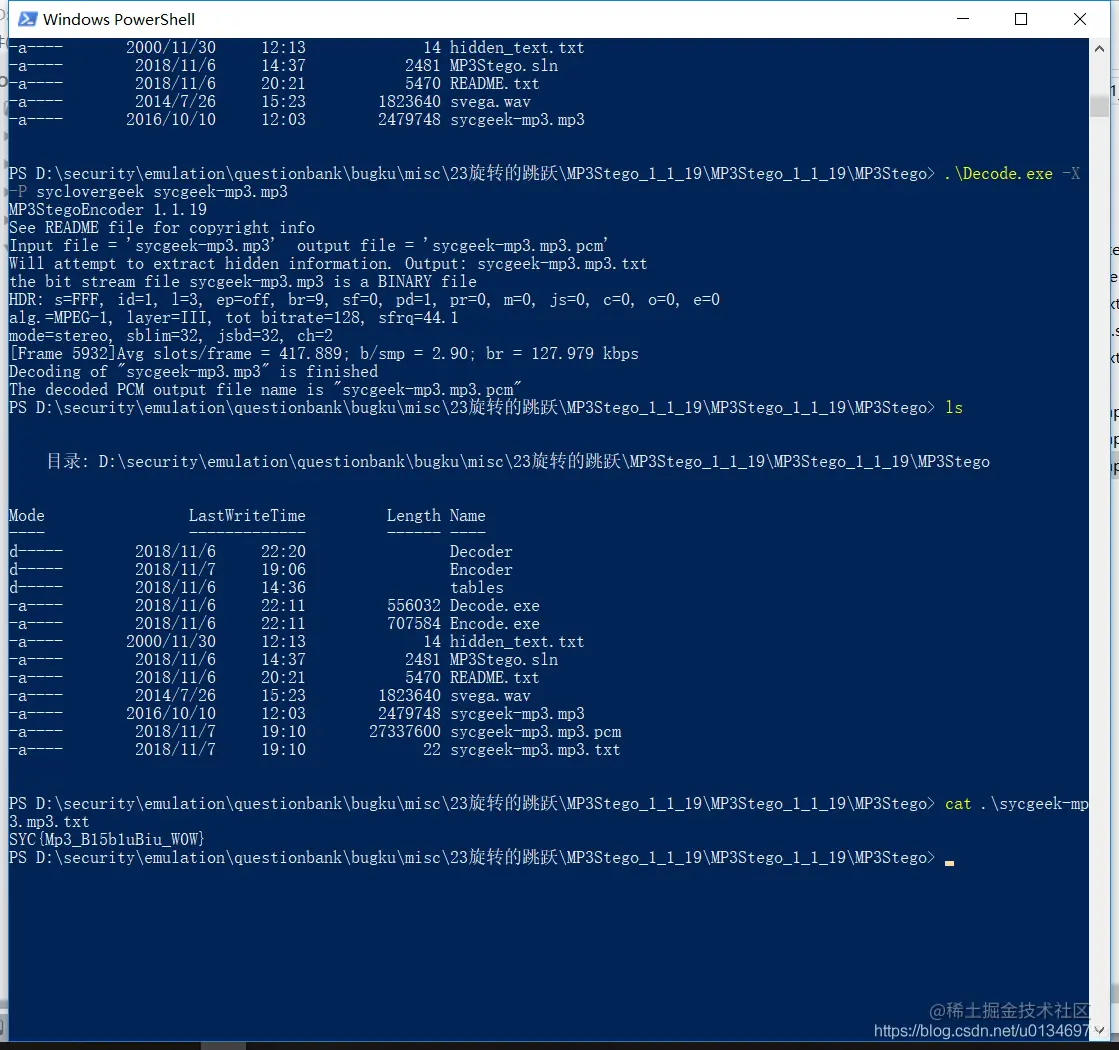Click 'svega.wav' in the top listing

[490, 101]
